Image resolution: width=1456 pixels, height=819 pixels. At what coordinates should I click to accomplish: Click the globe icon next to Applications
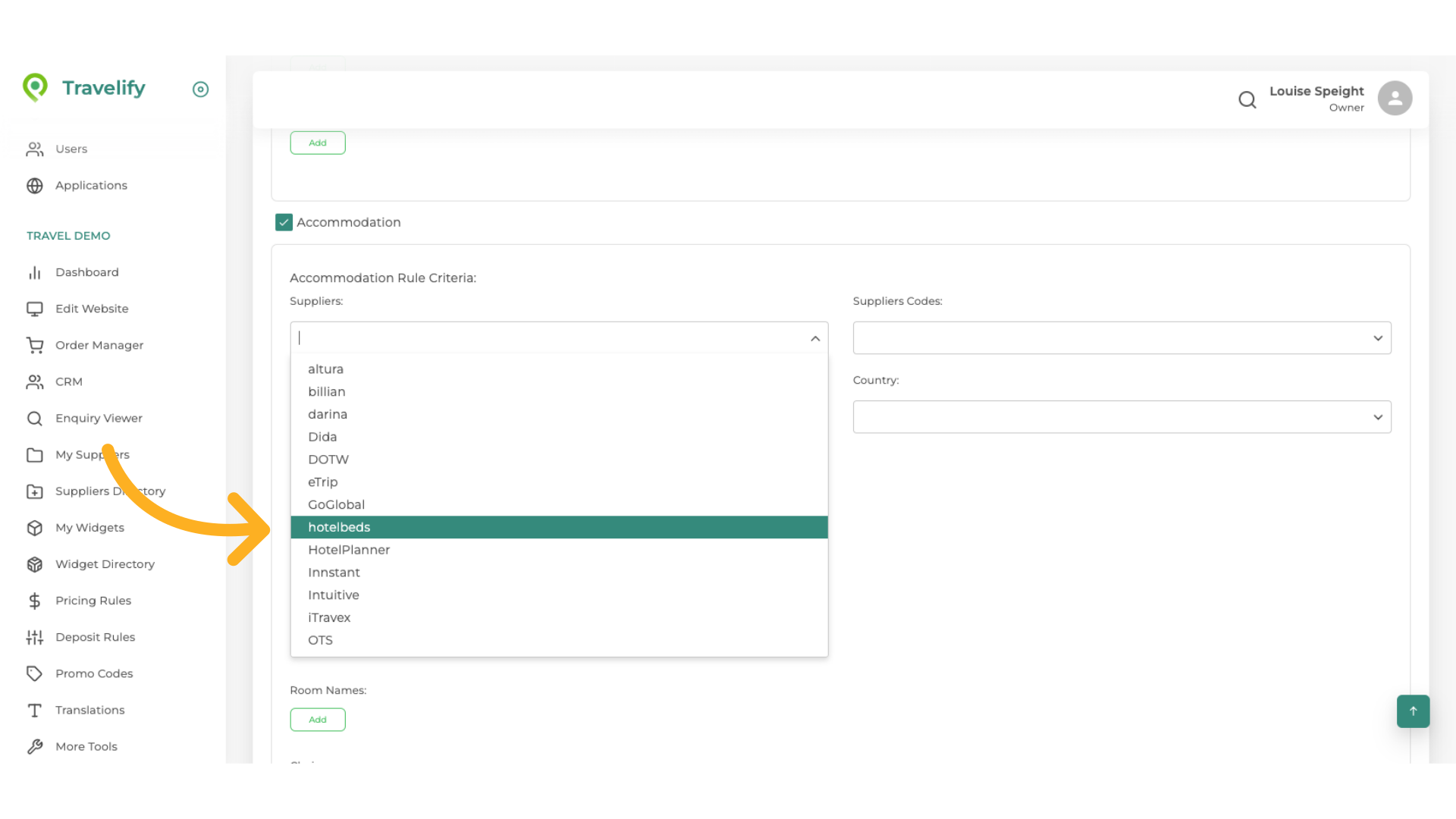35,185
